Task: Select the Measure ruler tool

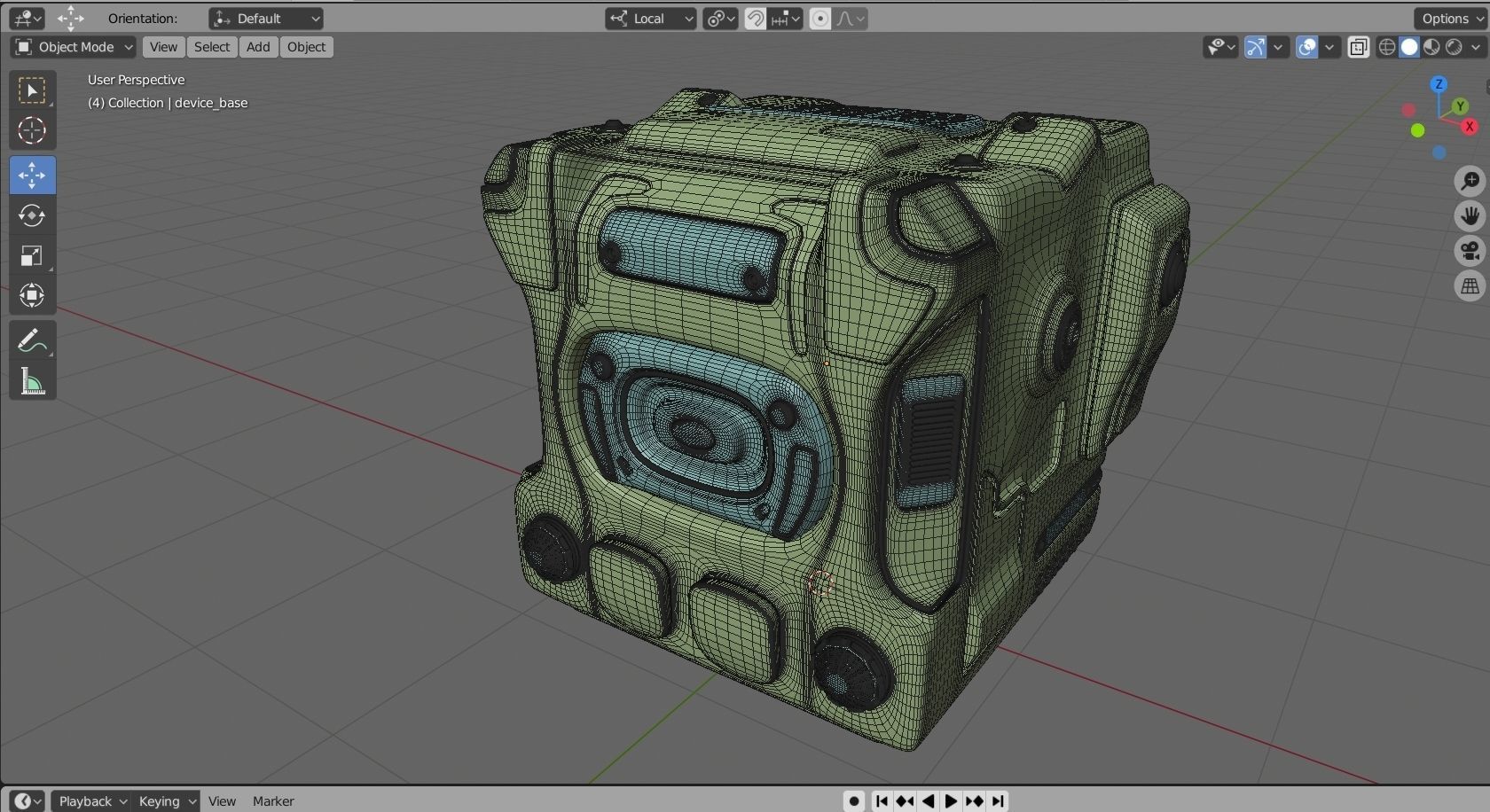Action: tap(32, 381)
